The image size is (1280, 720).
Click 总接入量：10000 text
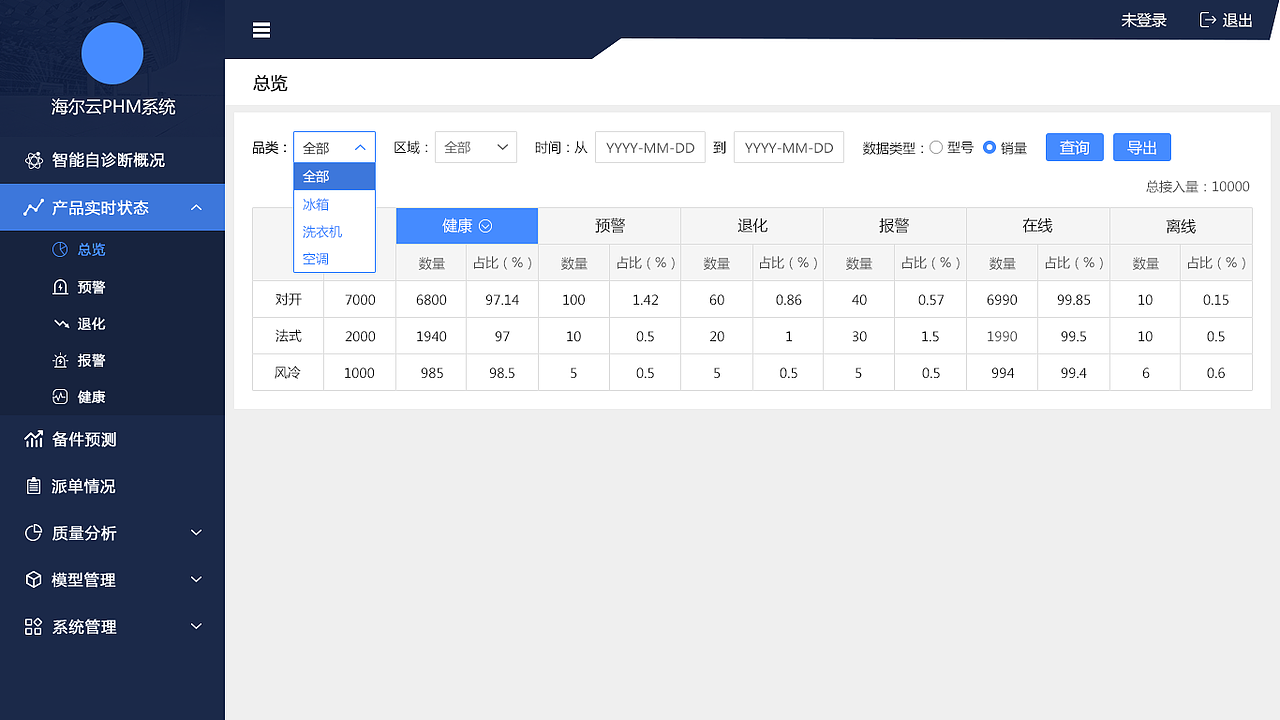1198,187
